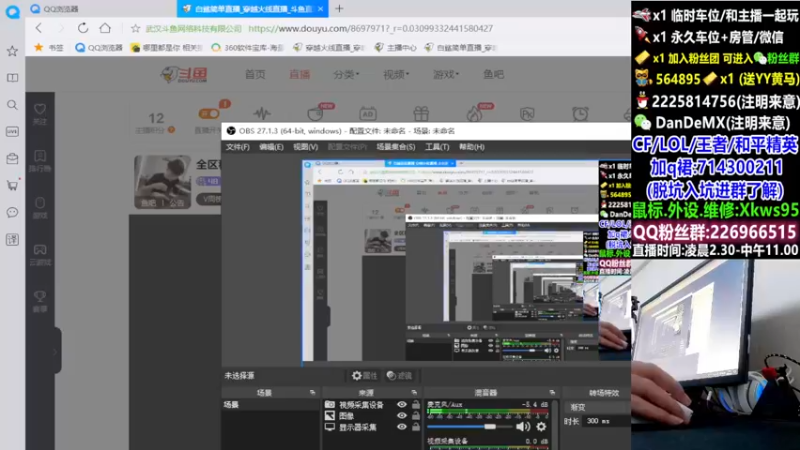
Task: Expand the 视频 dropdown in the Douyu navigation
Action: coord(396,74)
